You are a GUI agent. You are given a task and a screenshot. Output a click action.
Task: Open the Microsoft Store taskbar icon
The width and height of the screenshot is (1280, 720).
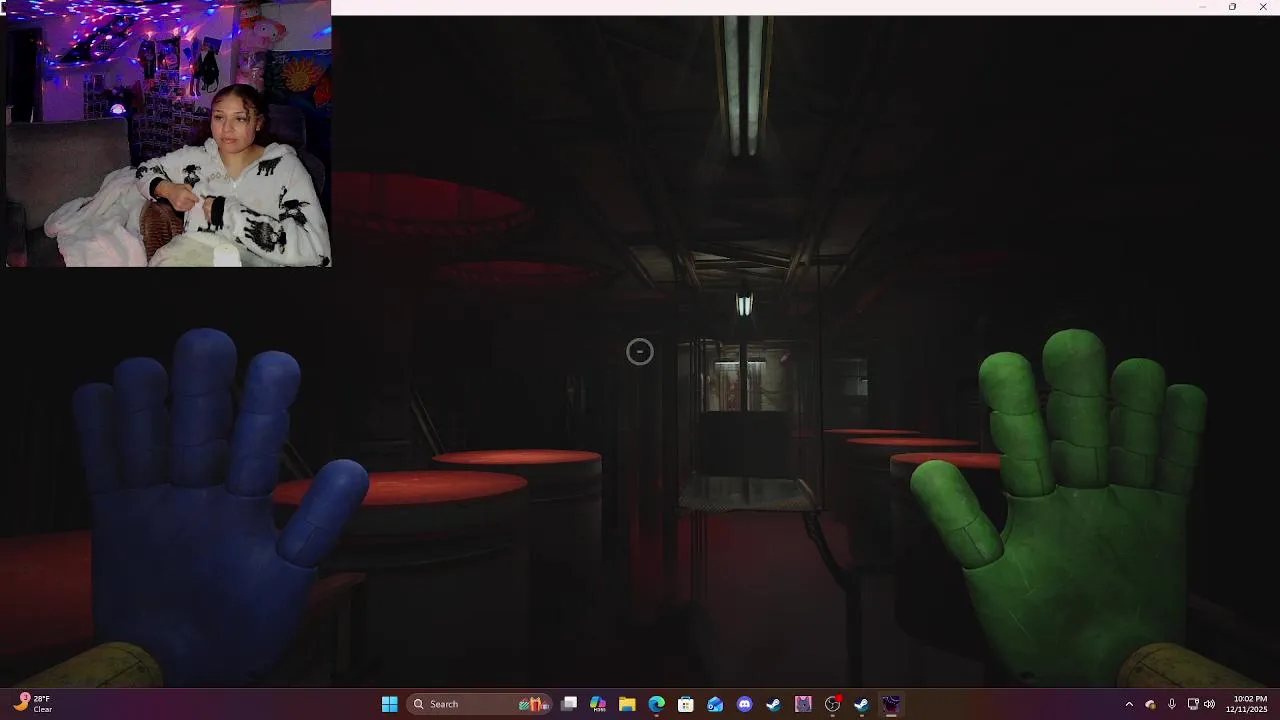click(x=686, y=704)
